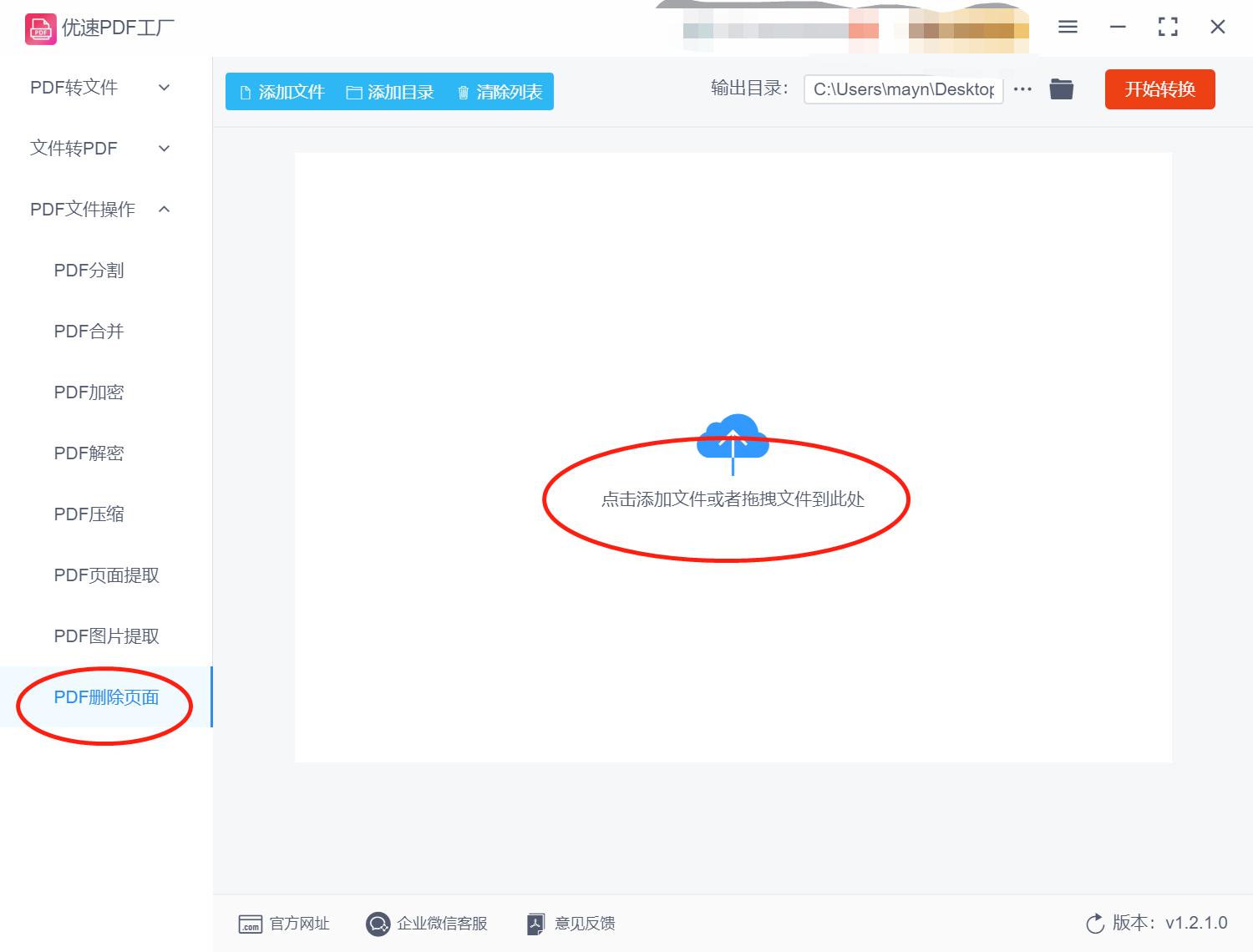Click the 优速PDF工厂 app logo

tap(39, 28)
